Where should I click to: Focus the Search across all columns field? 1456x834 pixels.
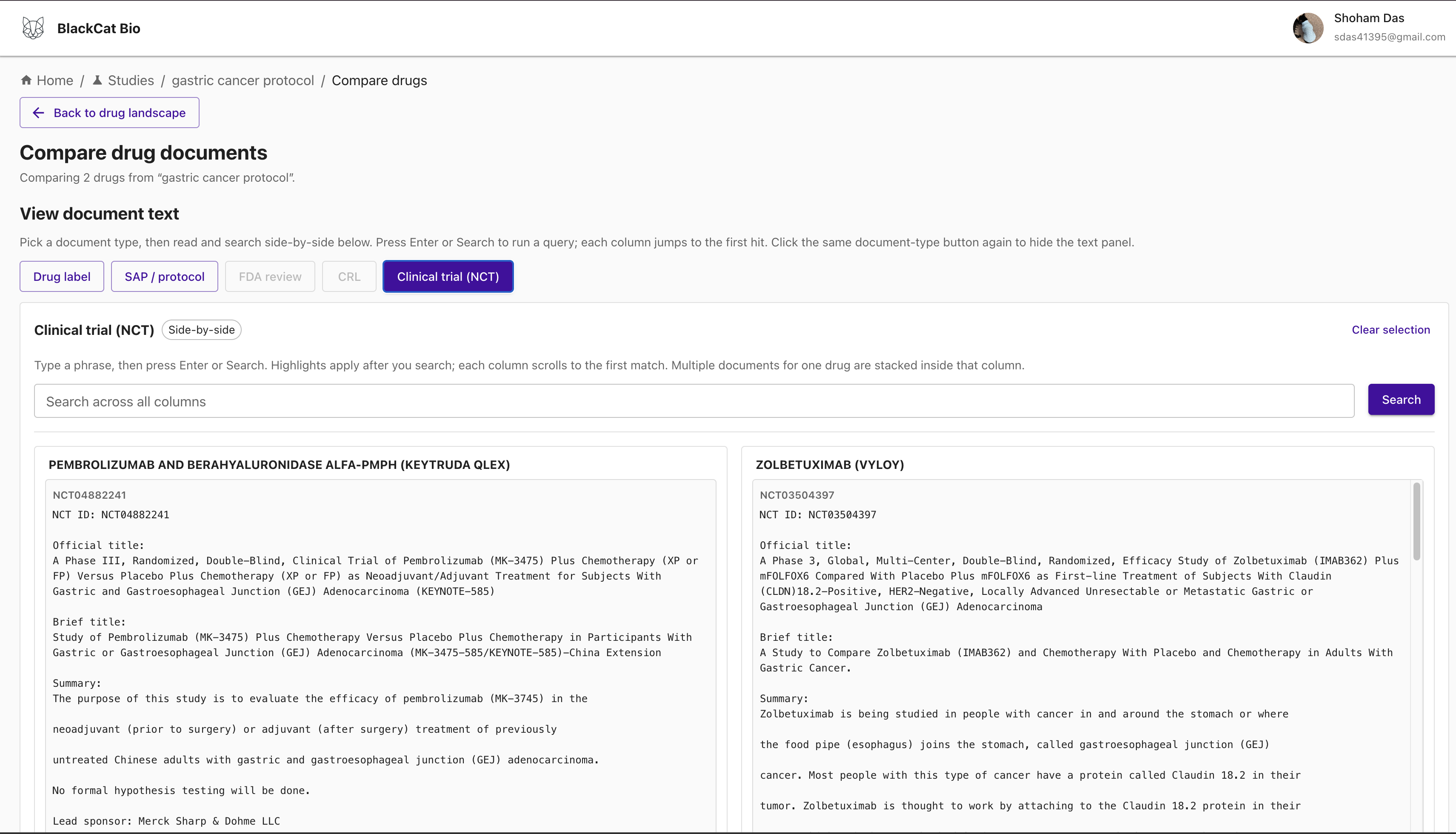point(694,401)
